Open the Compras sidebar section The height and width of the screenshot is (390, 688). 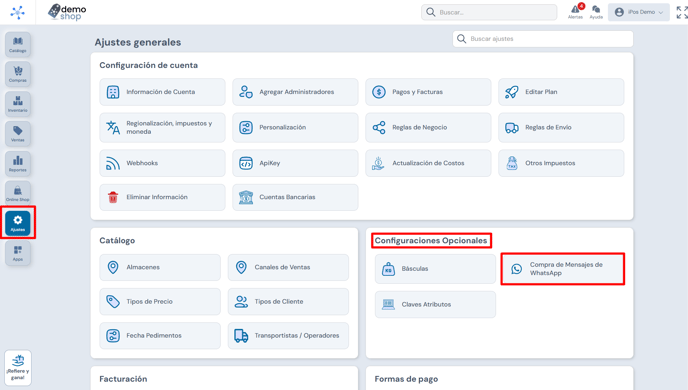[x=18, y=74]
